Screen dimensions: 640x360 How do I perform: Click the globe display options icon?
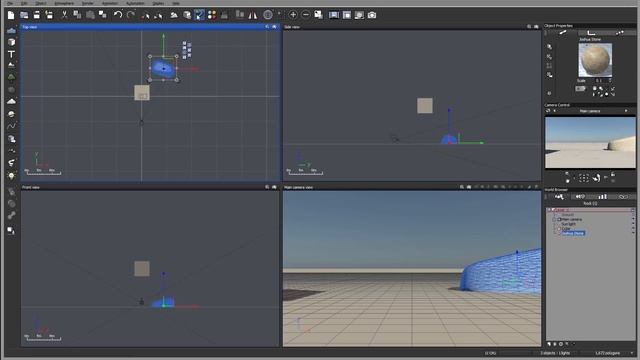pos(268,15)
